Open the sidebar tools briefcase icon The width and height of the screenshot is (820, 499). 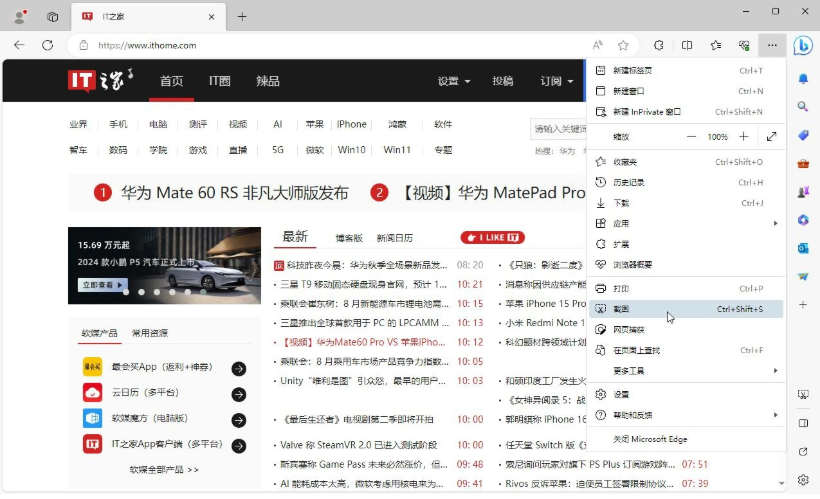803,164
